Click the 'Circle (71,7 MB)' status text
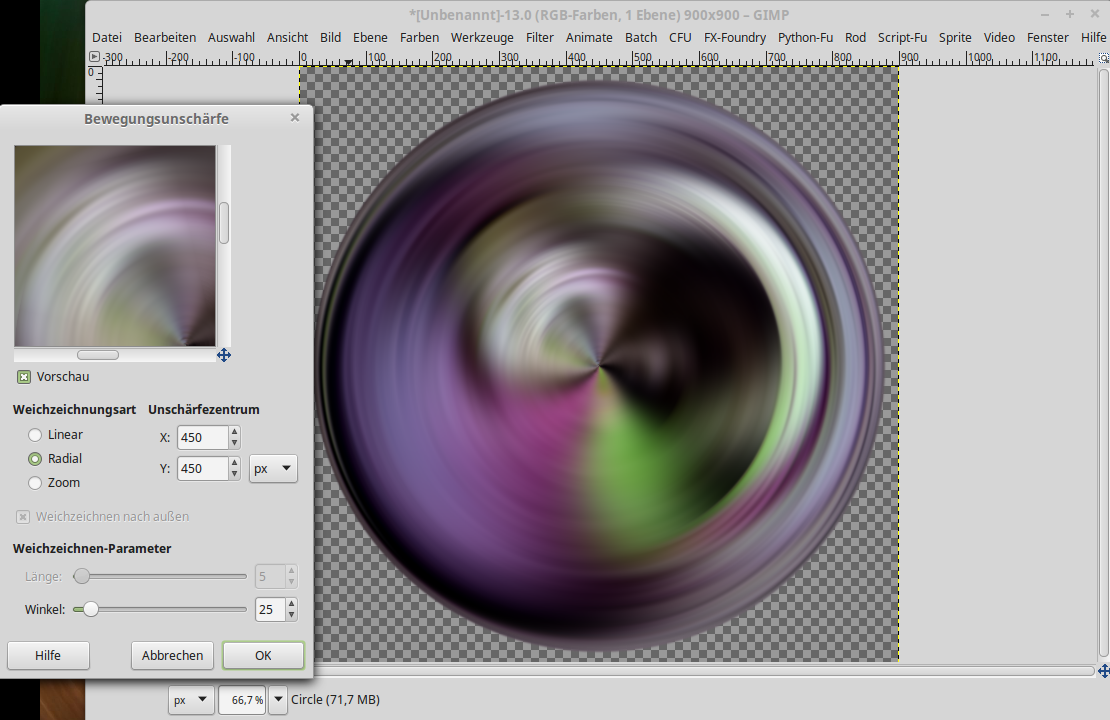 (x=336, y=699)
